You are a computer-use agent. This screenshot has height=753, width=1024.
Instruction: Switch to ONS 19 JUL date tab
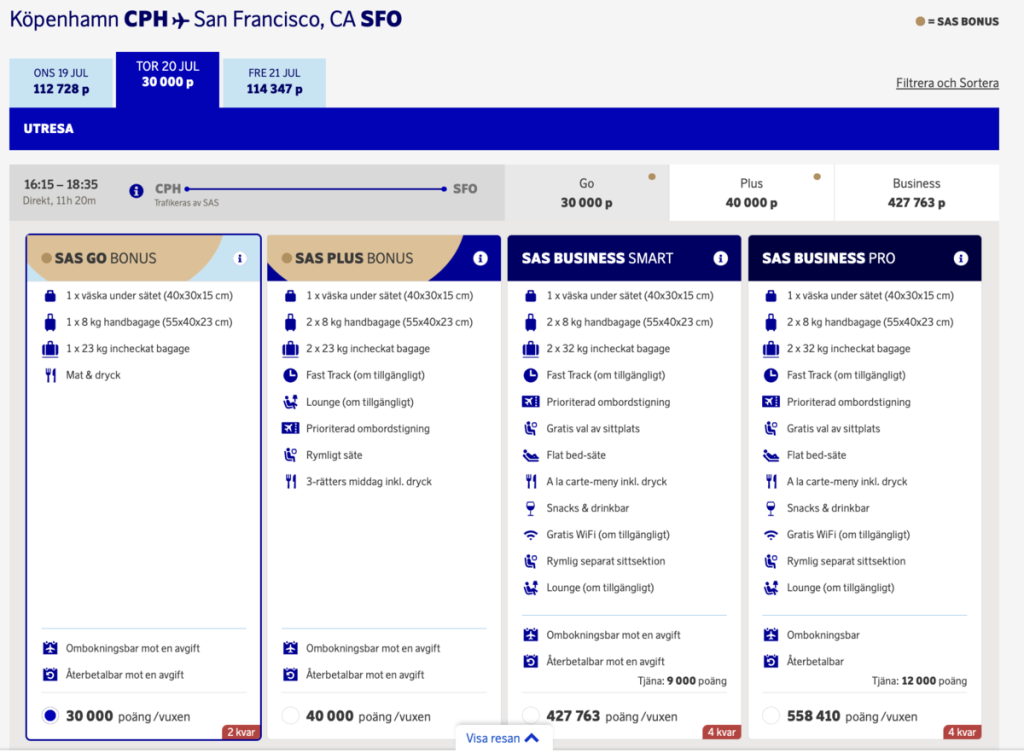[62, 83]
